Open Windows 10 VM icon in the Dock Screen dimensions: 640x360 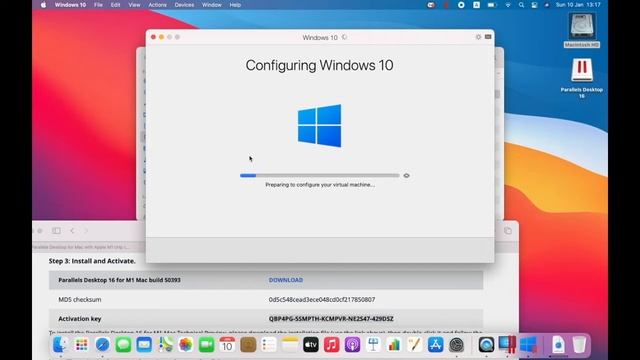click(529, 345)
